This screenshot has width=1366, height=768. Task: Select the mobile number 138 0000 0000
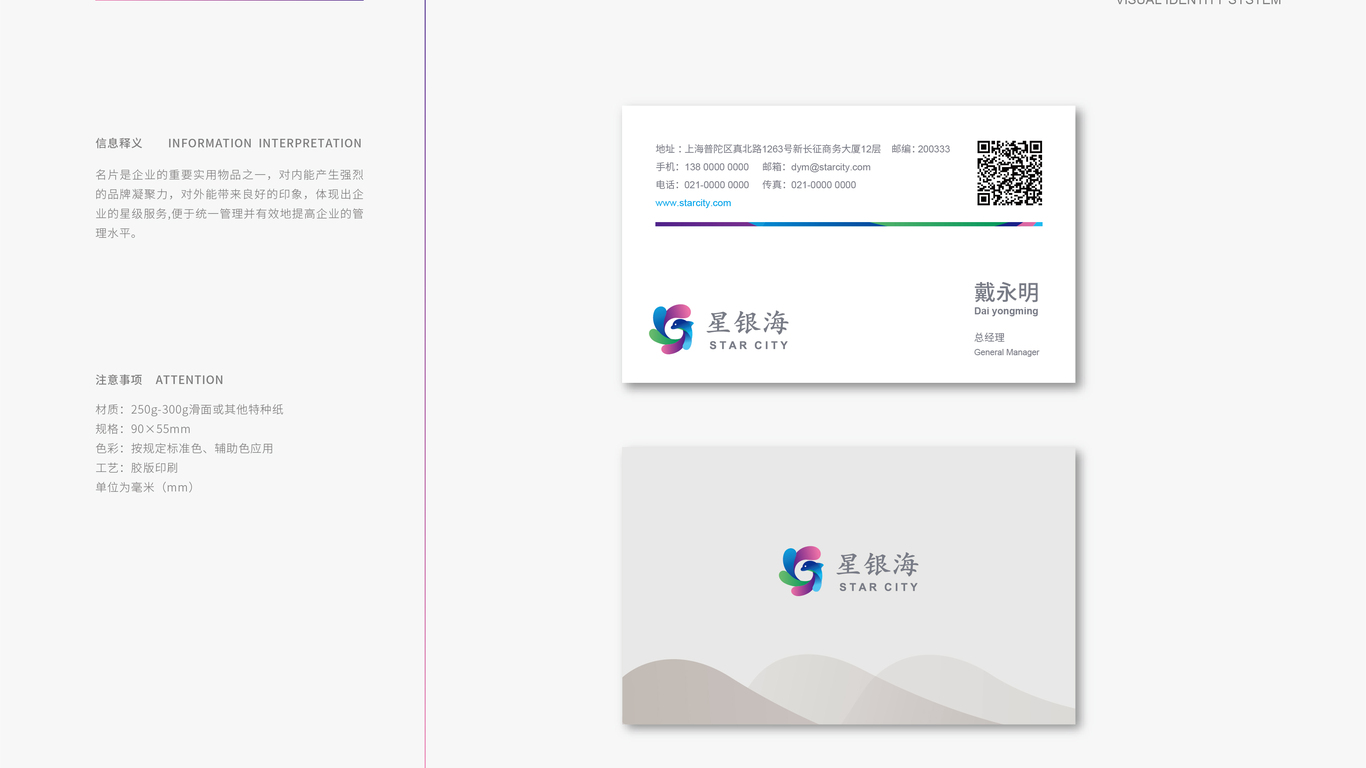tap(717, 167)
